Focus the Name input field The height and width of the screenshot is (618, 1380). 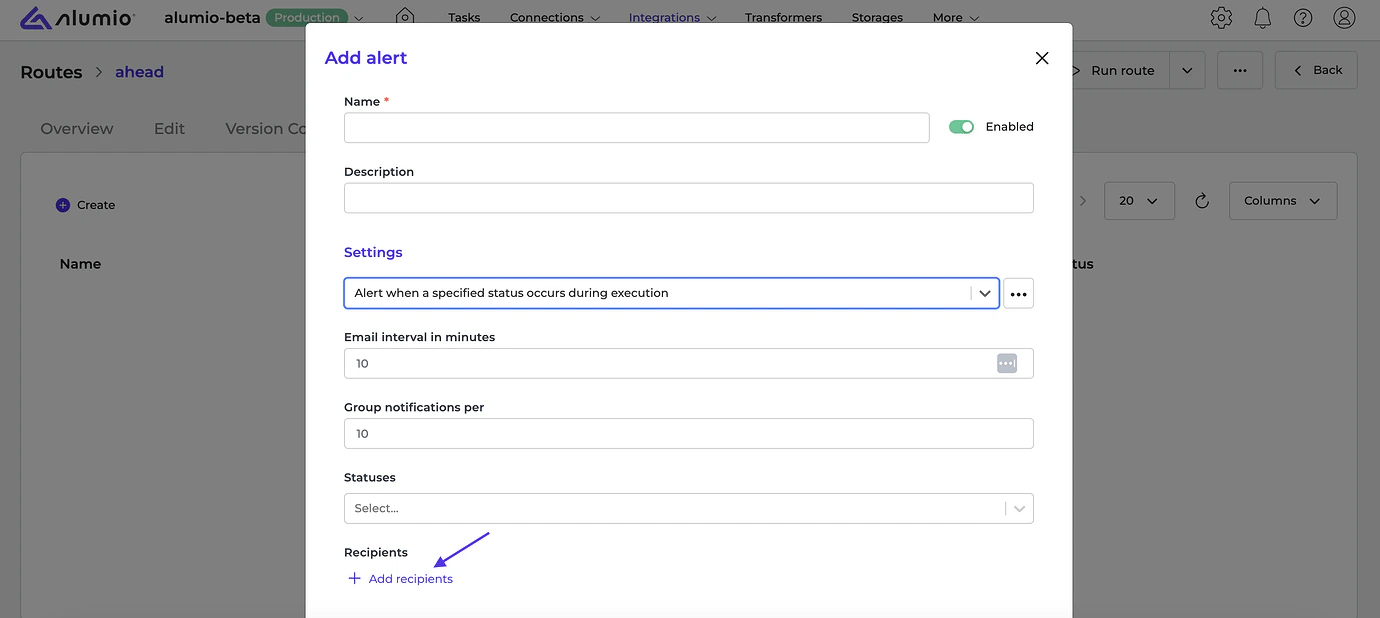[x=637, y=127]
